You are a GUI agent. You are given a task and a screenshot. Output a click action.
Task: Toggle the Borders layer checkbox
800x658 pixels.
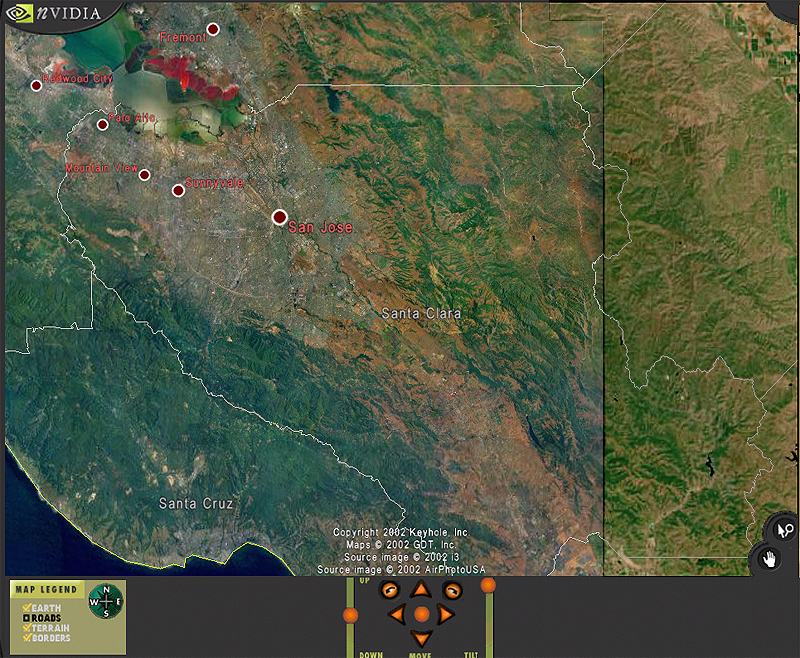(27, 638)
